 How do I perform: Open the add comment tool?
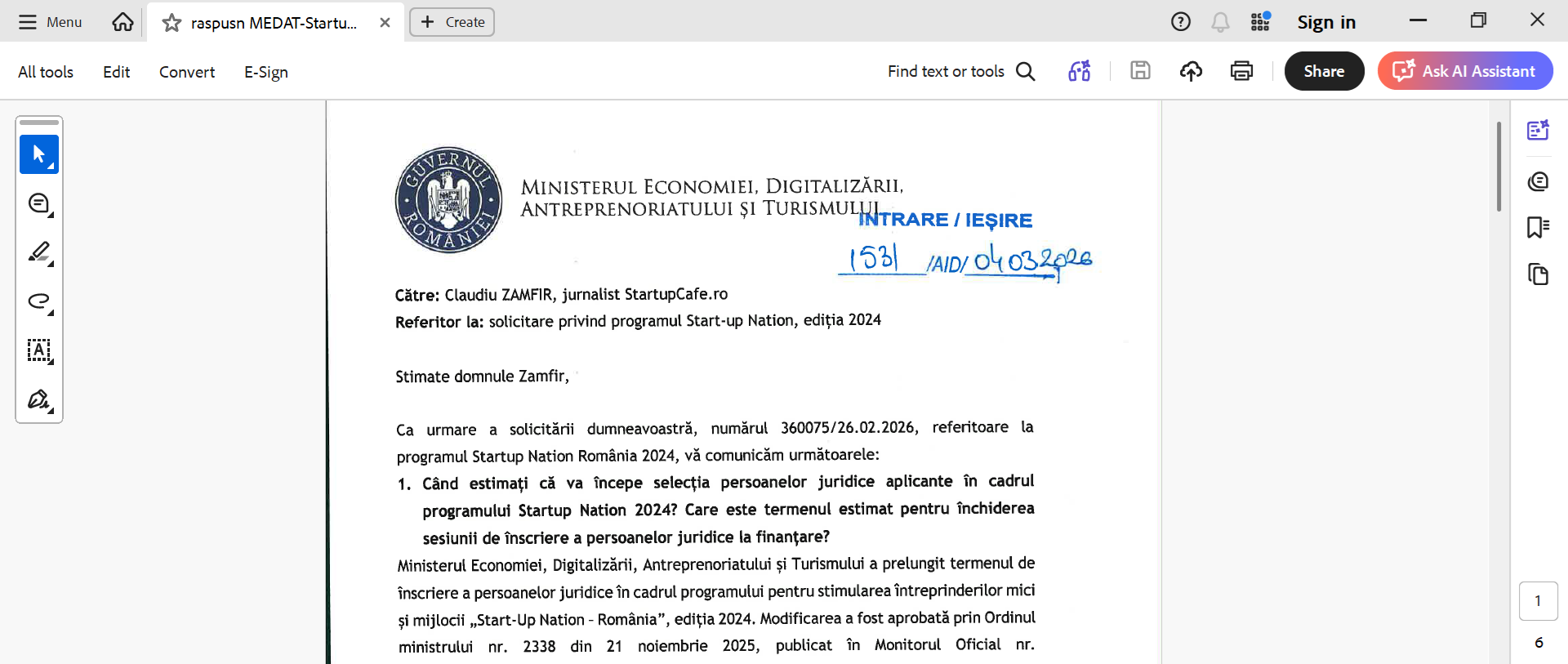38,203
